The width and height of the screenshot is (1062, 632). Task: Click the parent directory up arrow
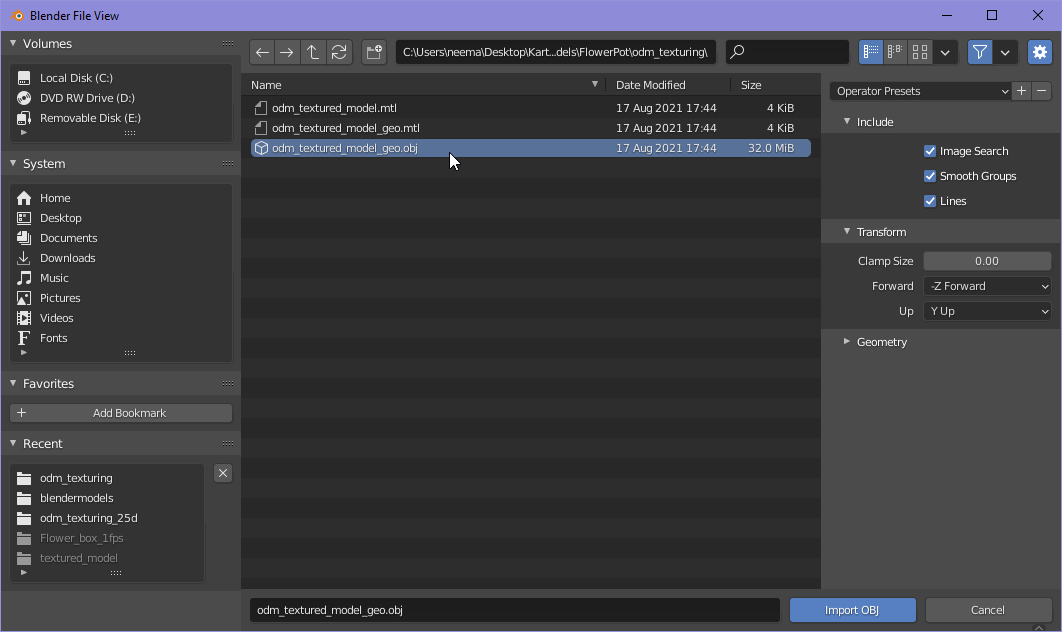[x=313, y=52]
